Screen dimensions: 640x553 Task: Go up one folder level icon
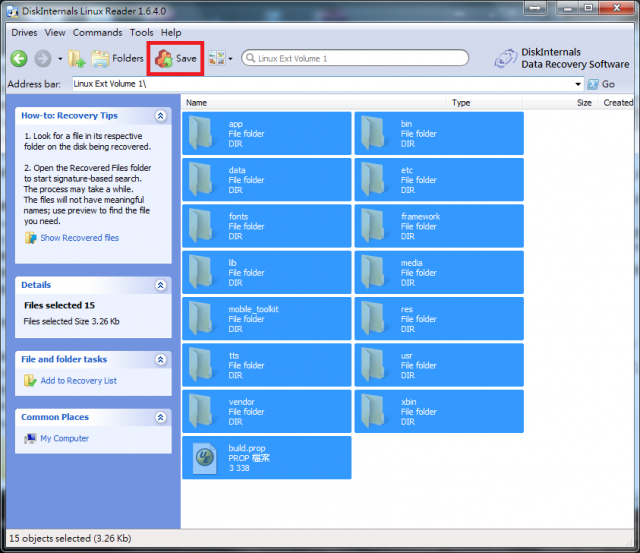tap(76, 59)
